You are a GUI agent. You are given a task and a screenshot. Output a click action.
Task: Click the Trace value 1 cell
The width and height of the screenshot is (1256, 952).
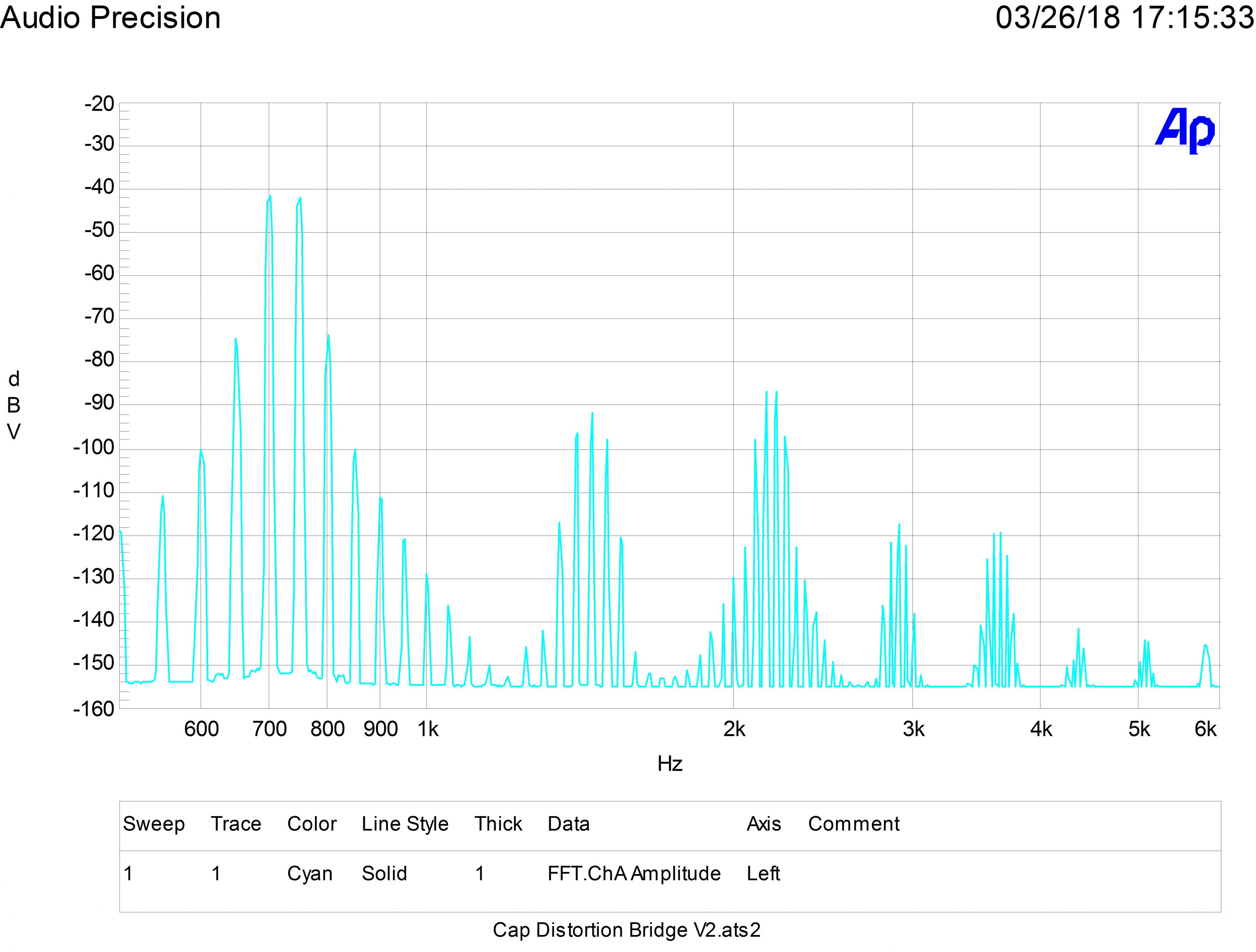click(216, 873)
